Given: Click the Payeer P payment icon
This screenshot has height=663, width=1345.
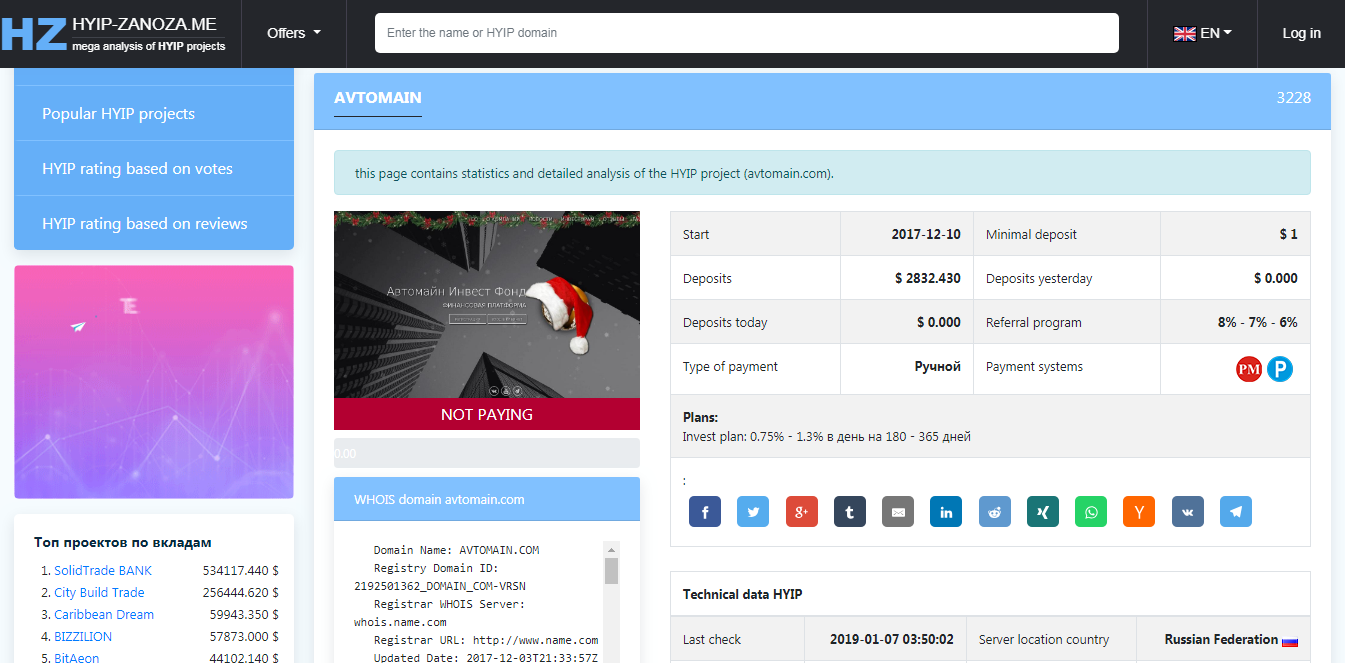Looking at the screenshot, I should tap(1280, 369).
